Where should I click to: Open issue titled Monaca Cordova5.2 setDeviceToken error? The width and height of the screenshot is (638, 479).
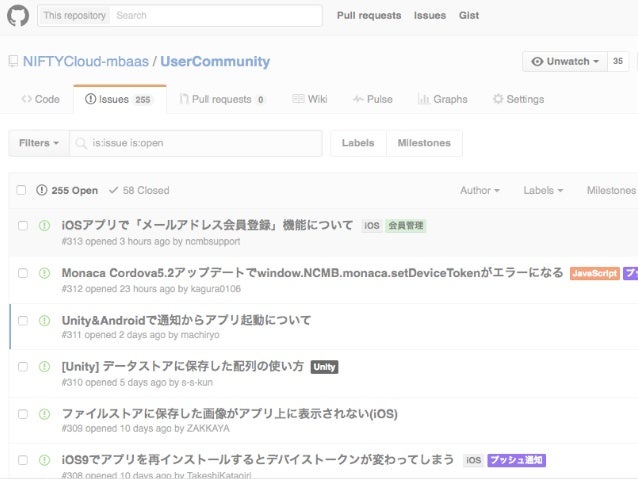[x=312, y=273]
